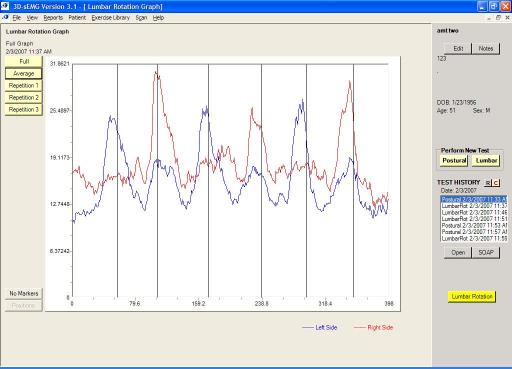The image size is (512, 369).
Task: Open the Exercise Library menu
Action: (110, 18)
